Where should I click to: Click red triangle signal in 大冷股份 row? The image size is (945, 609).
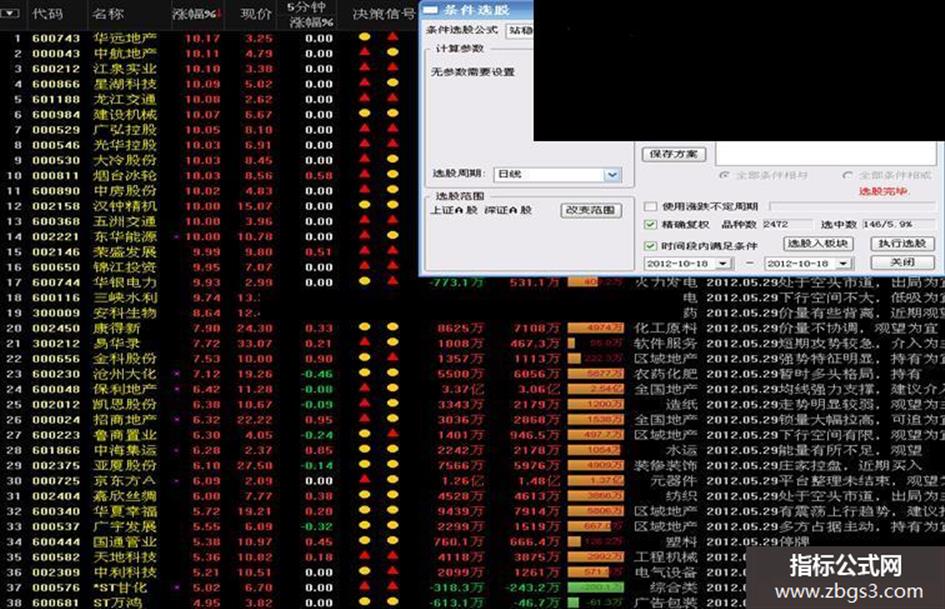pos(365,159)
